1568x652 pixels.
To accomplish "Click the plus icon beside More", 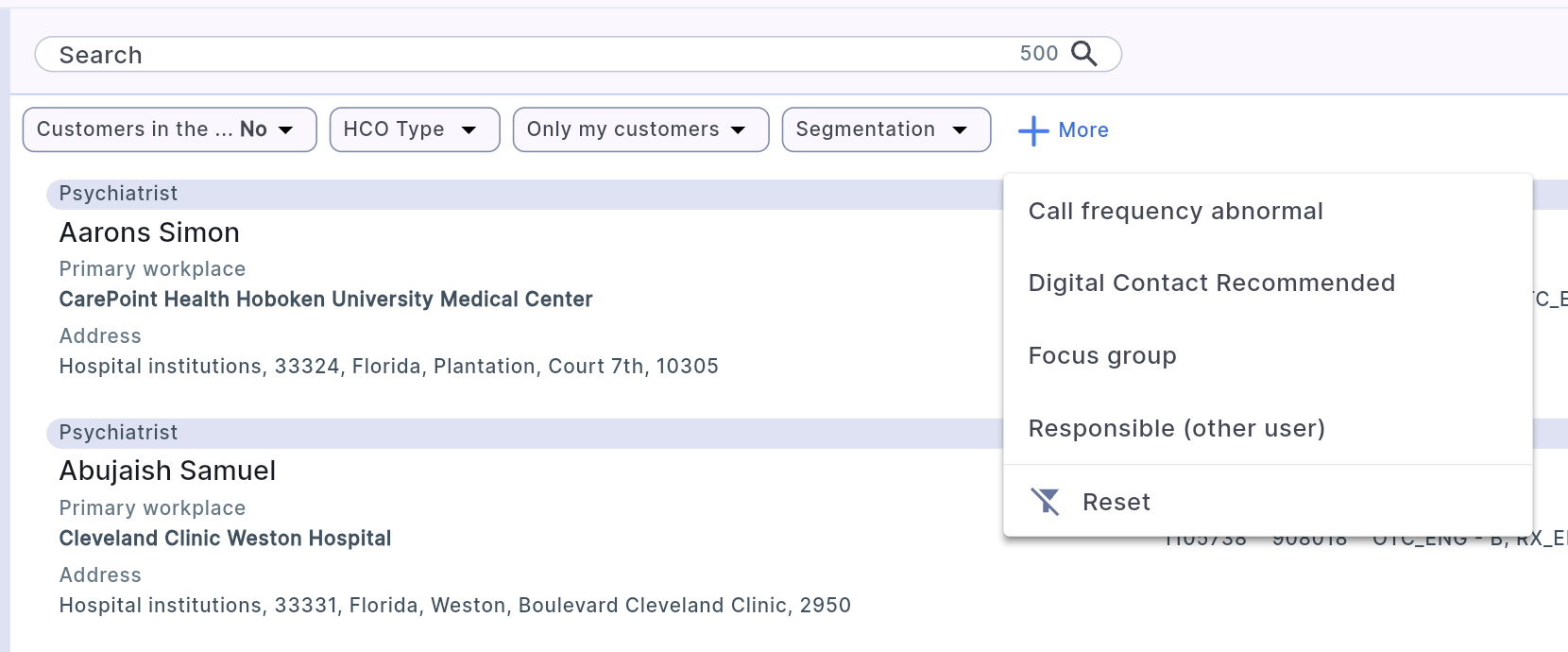I will coord(1033,130).
